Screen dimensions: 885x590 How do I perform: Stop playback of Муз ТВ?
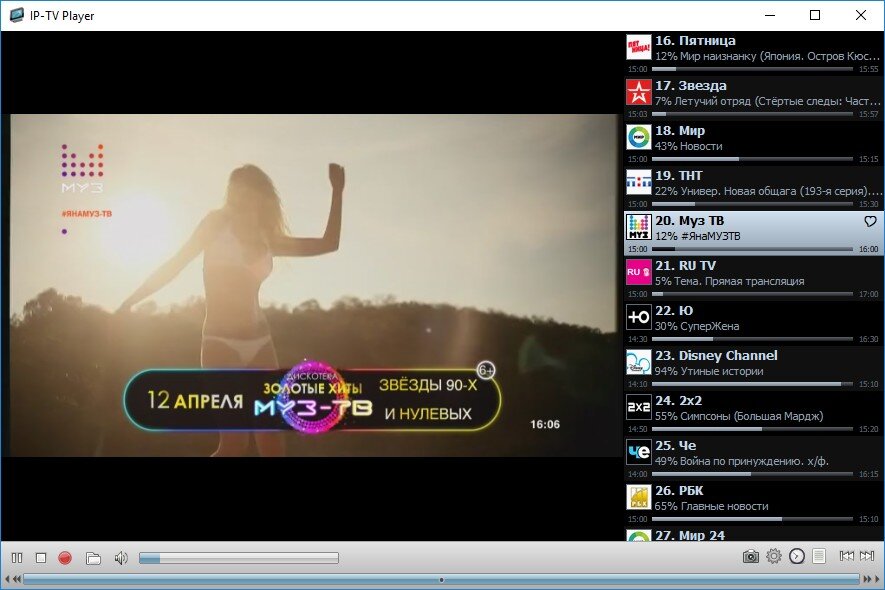pos(40,556)
